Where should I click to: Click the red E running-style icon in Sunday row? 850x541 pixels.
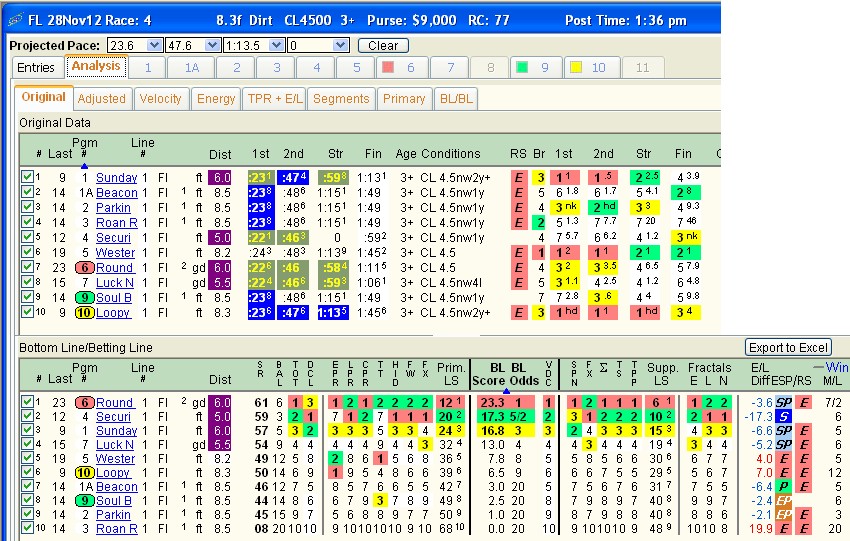(x=519, y=177)
